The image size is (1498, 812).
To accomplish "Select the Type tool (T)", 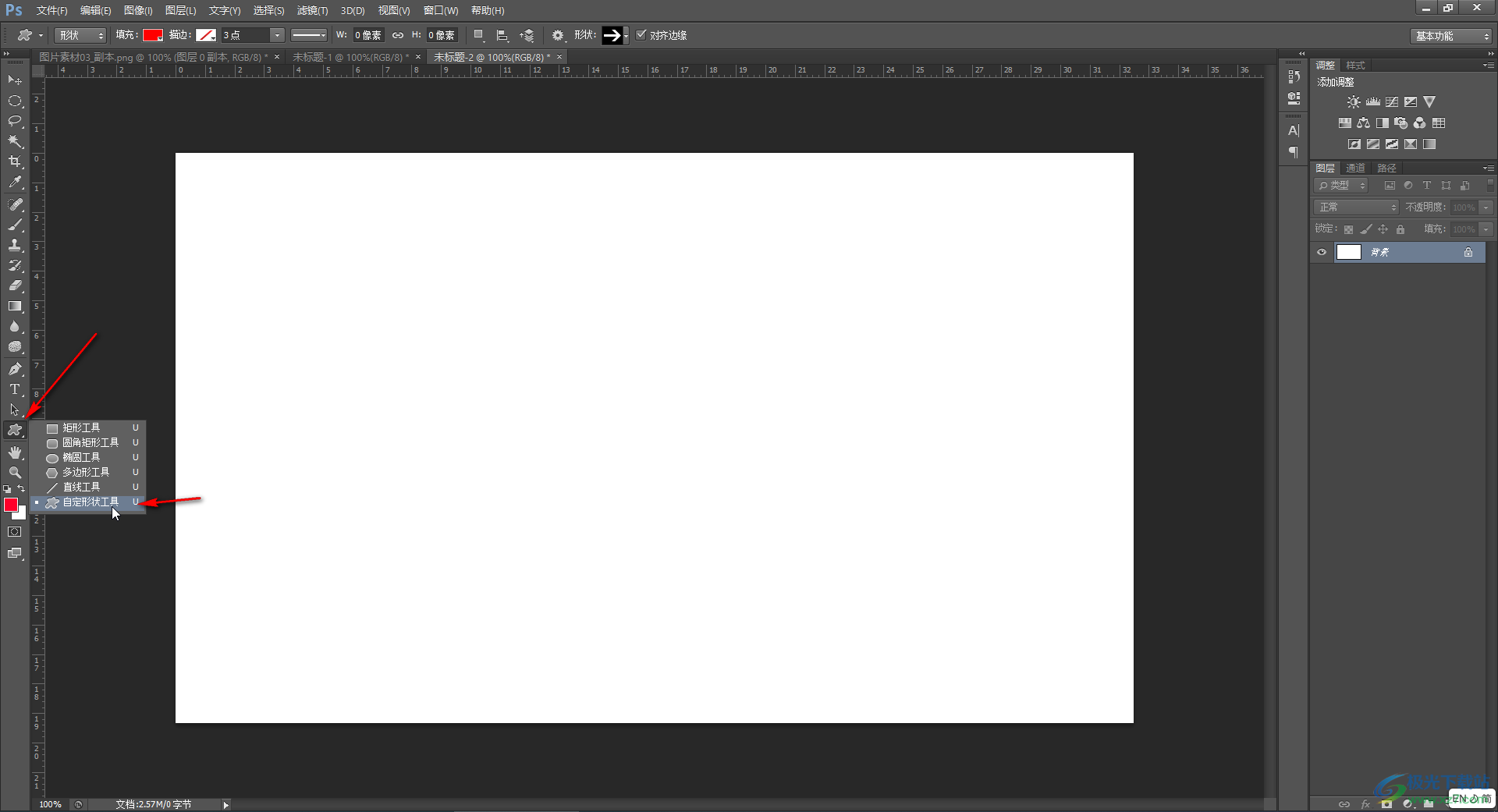I will click(x=15, y=389).
